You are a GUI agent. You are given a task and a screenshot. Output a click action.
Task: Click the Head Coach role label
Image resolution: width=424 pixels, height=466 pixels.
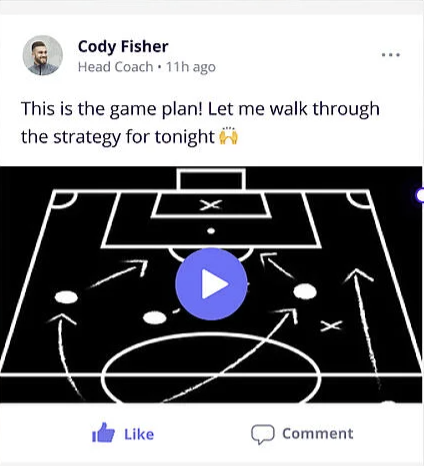coord(115,67)
